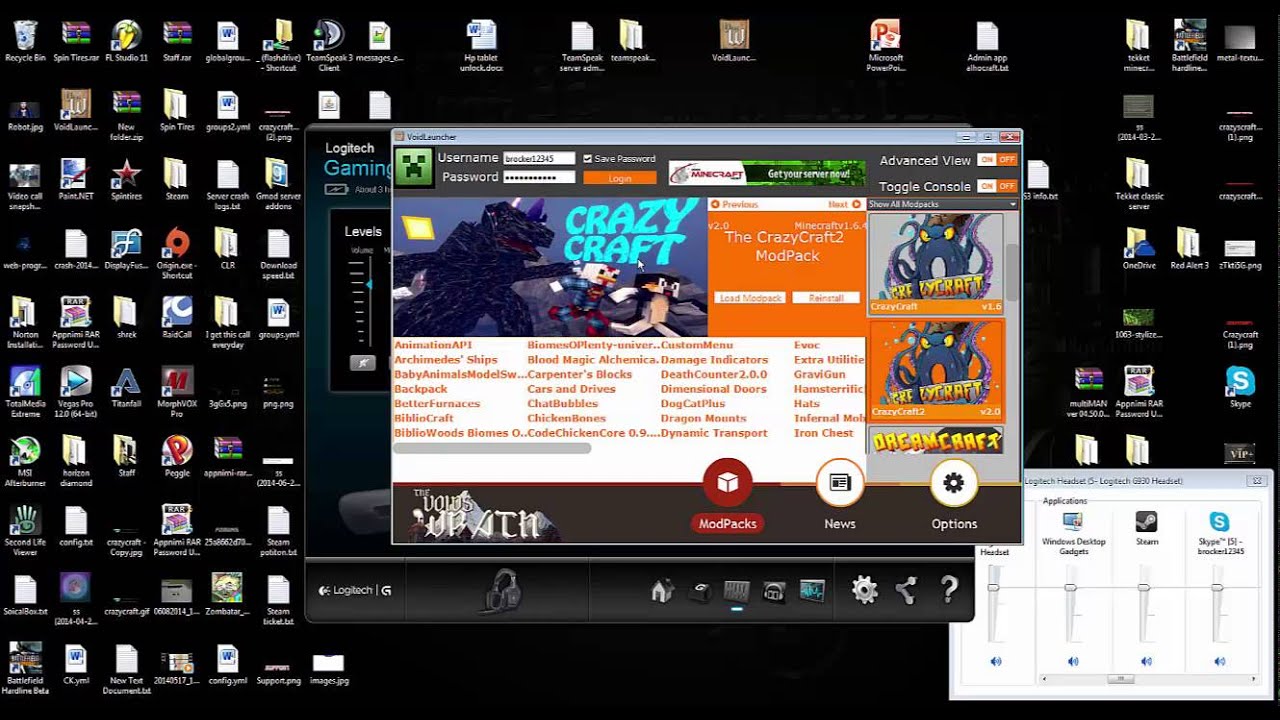Select DreamCraft modpack thumbnail
The height and width of the screenshot is (720, 1280).
pyautogui.click(x=935, y=440)
